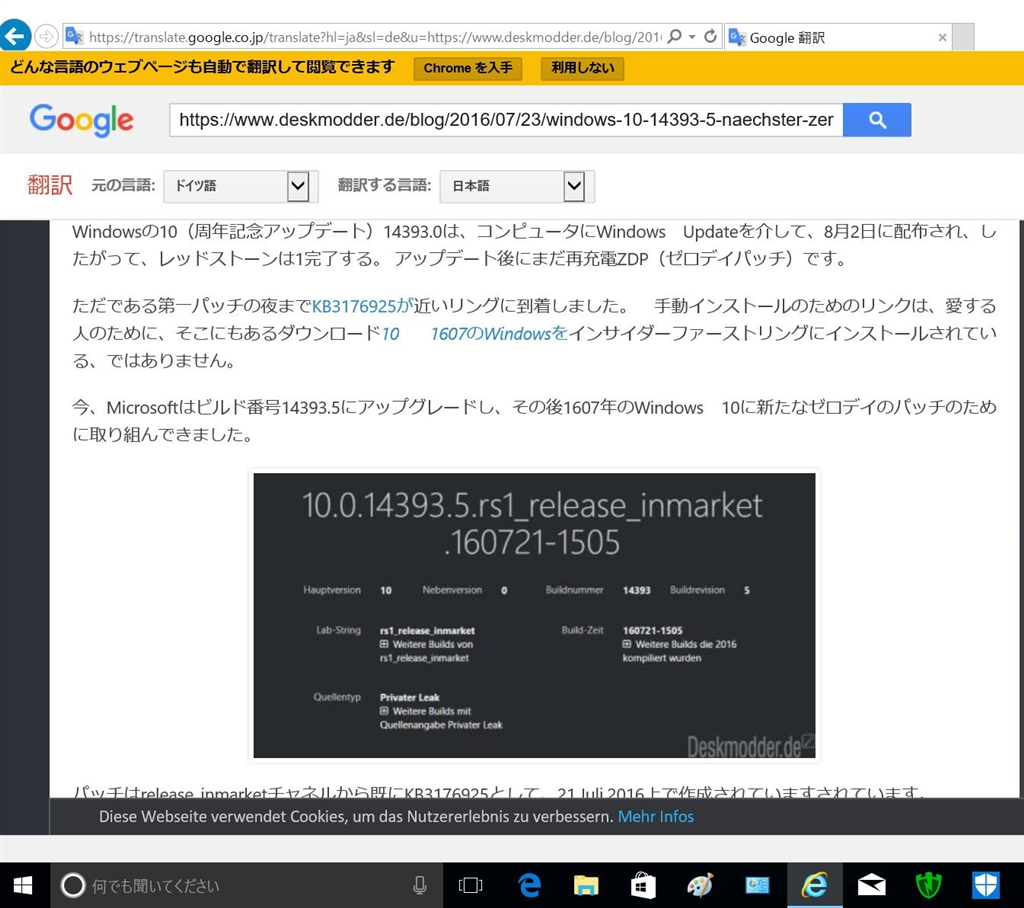Viewport: 1024px width, 908px height.
Task: Select the Internet Explorer taskbar icon
Action: pyautogui.click(x=814, y=886)
